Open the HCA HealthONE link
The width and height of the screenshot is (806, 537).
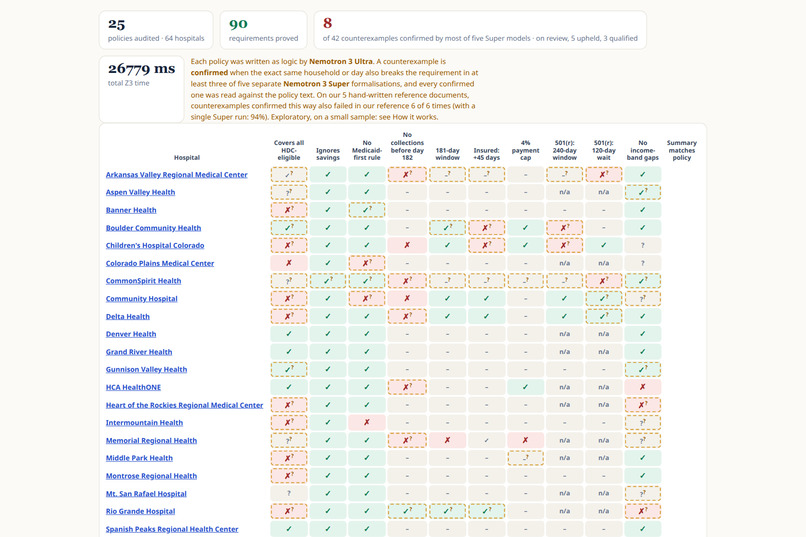click(x=133, y=387)
